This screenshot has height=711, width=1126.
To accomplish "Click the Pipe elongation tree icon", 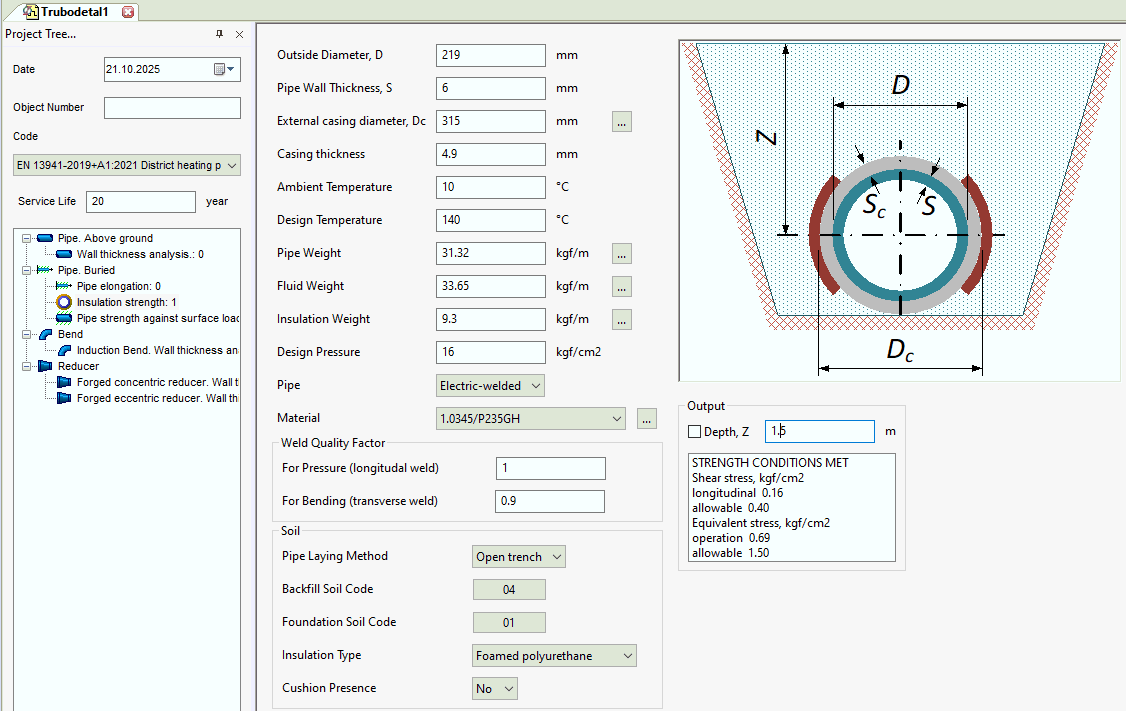I will click(x=64, y=286).
